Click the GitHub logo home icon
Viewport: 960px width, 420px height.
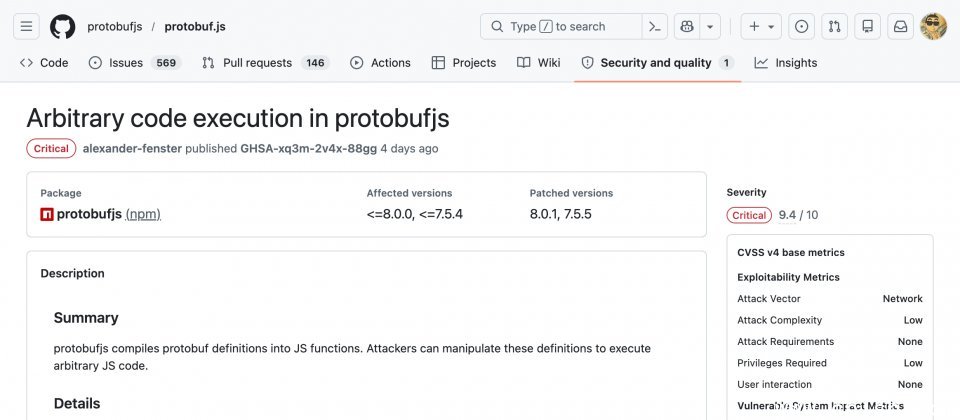pos(62,26)
